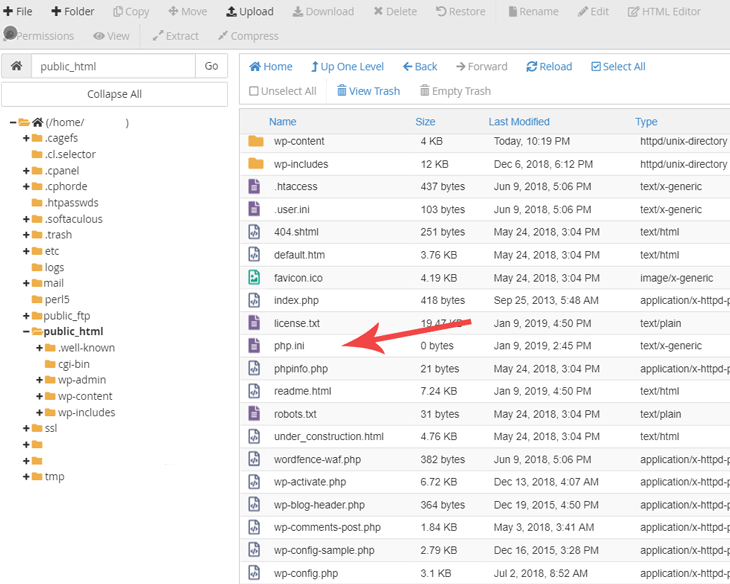Select the robots.txt file name
Screen dimensions: 730x584
[295, 414]
